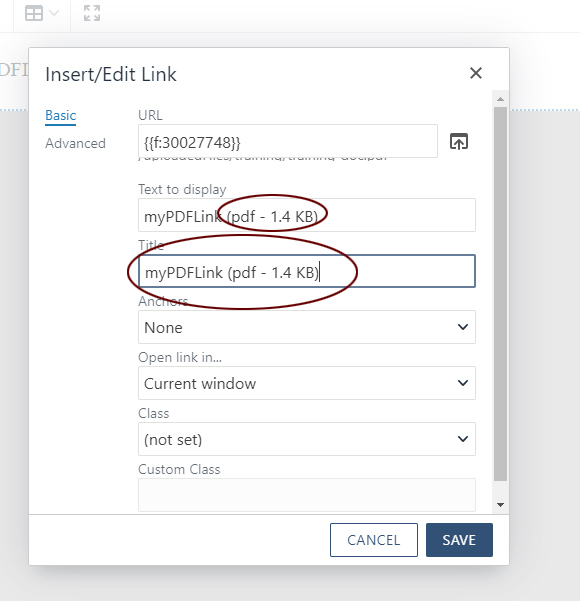Click the chevron arrow in Anchors dropdown
Image resolution: width=580 pixels, height=601 pixels.
click(463, 327)
